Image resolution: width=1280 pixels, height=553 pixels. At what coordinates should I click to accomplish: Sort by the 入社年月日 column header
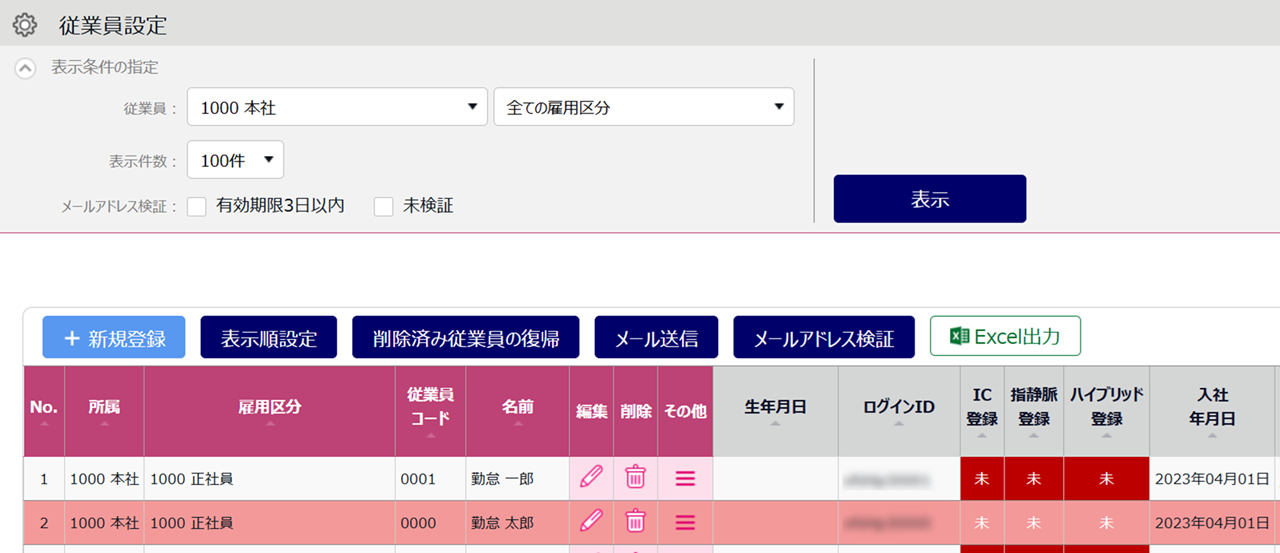(x=1212, y=411)
